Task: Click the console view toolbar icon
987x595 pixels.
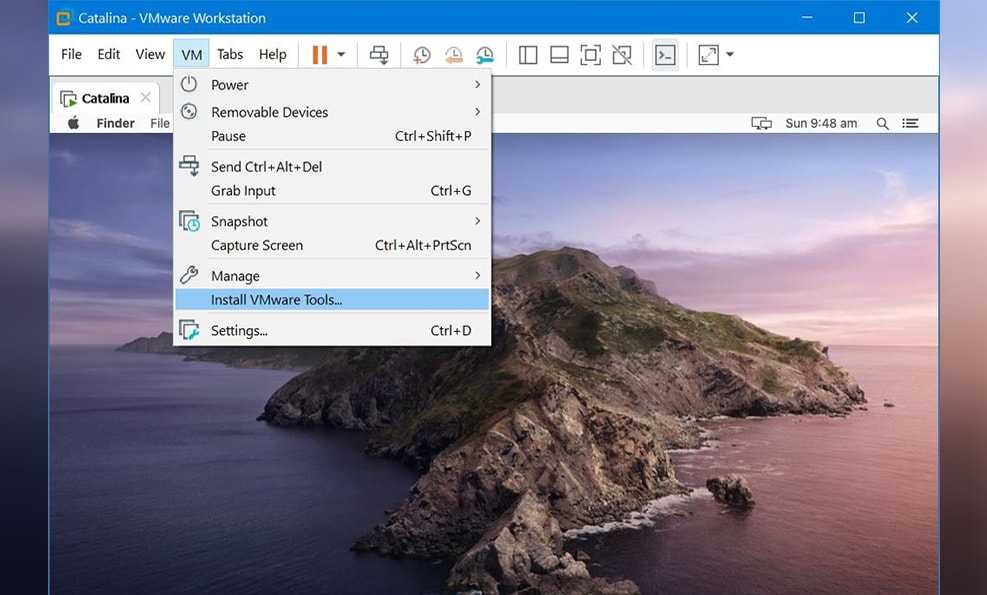Action: (x=665, y=55)
